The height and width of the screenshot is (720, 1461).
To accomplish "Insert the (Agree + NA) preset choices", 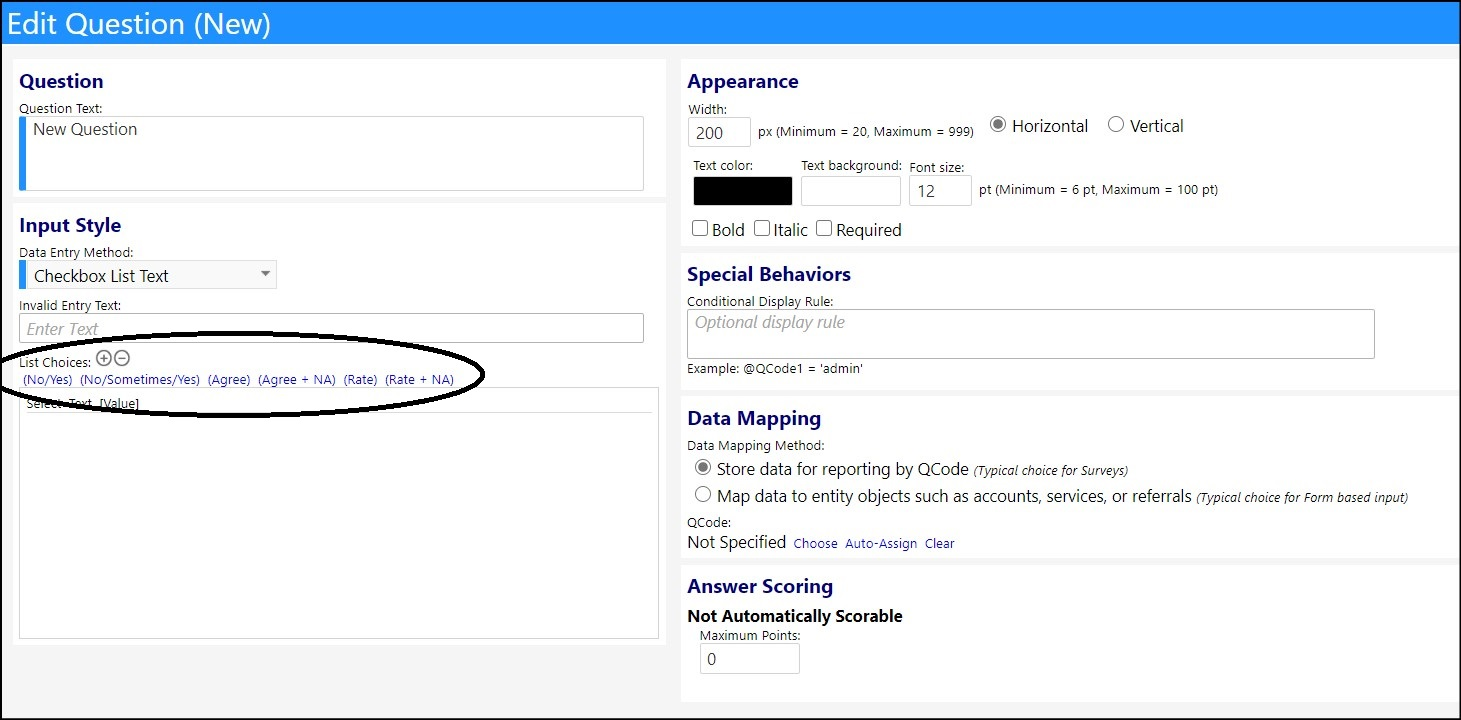I will click(x=297, y=380).
